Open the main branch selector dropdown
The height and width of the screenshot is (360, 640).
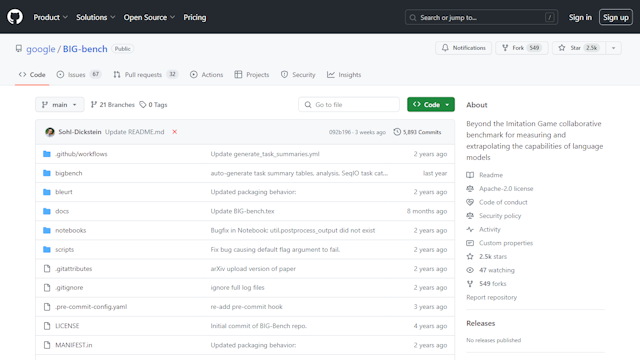click(x=60, y=104)
